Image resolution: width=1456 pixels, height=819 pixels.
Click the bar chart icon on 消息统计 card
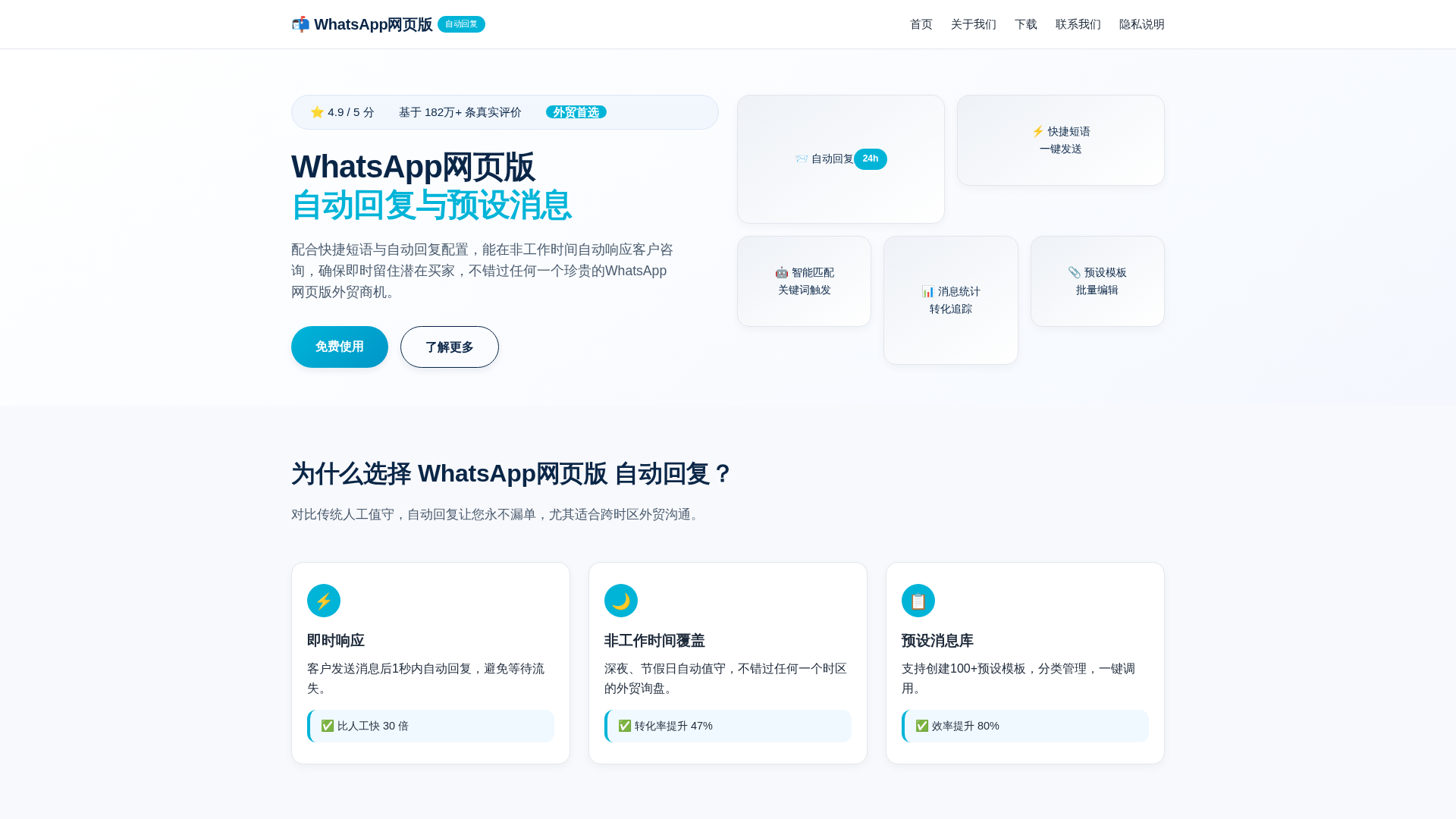click(x=928, y=291)
